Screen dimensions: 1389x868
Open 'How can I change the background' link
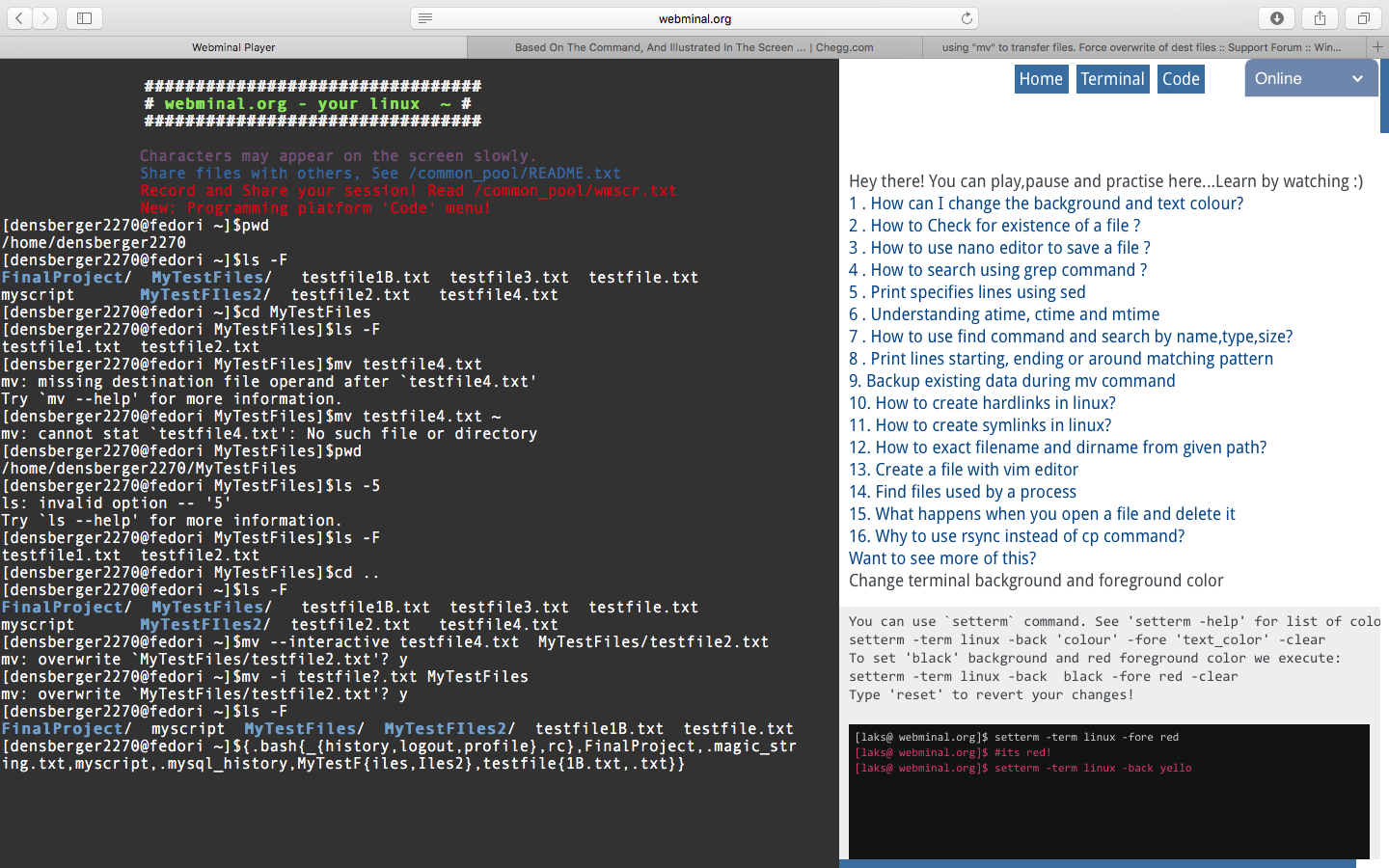[x=1046, y=203]
